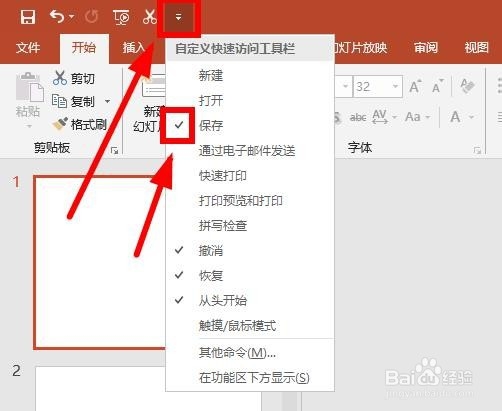Image resolution: width=502 pixels, height=411 pixels.
Task: Expand the 复制 dropdown arrow
Action: [107, 101]
